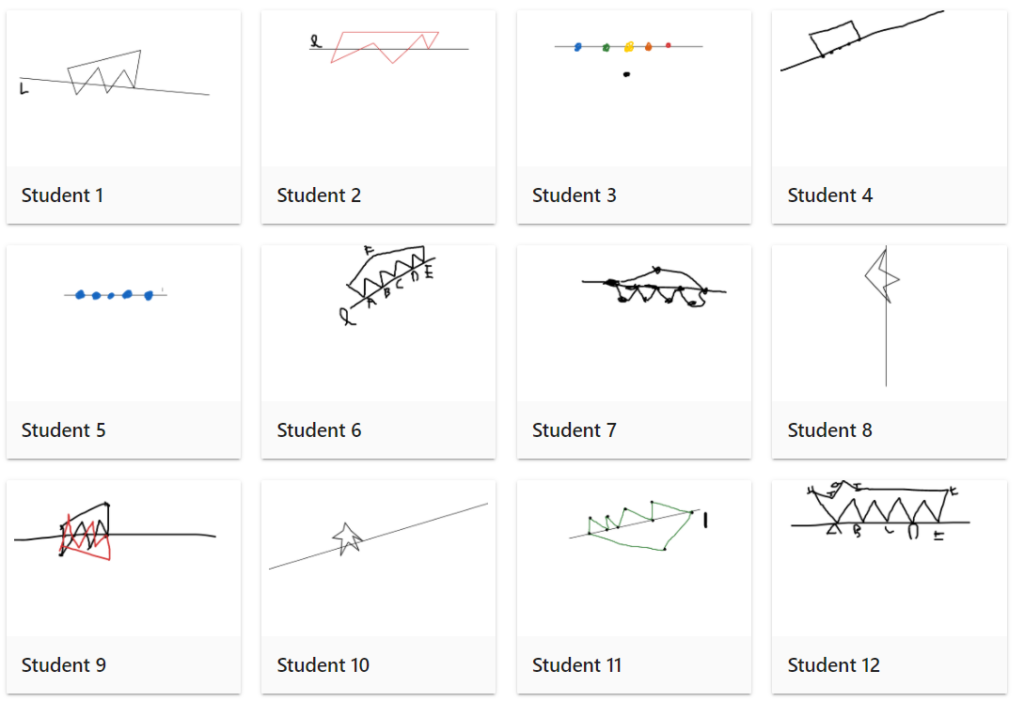
Task: Select Student 9's red and black drawing
Action: tap(123, 558)
